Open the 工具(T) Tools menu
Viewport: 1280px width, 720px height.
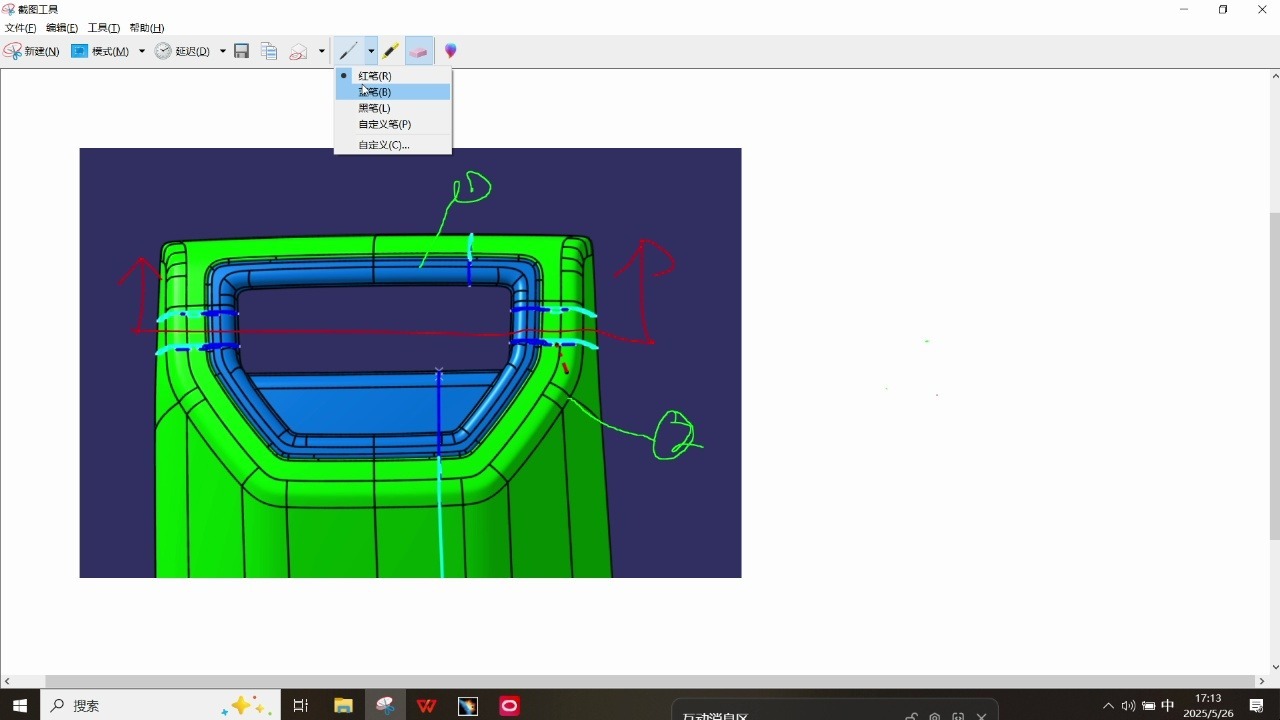104,28
